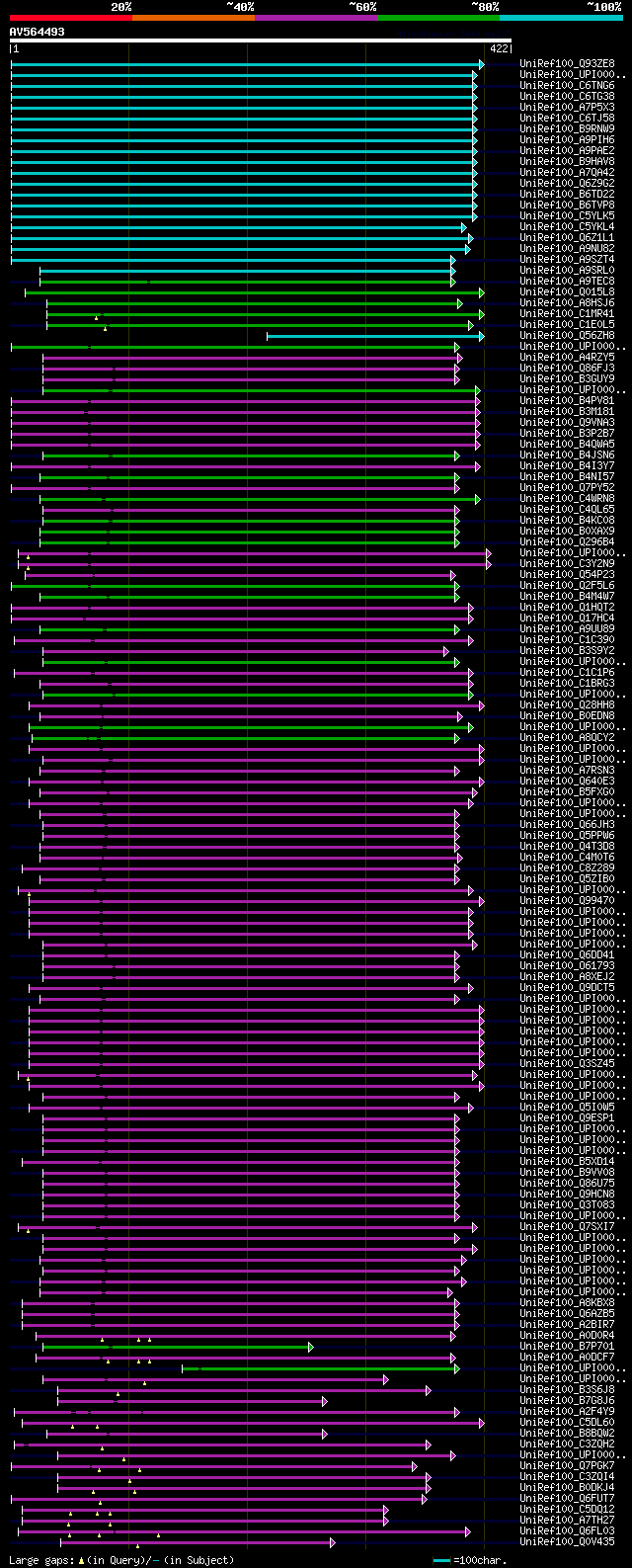Click the cyan ~100% legend color bar
The height and width of the screenshot is (1568, 632).
(561, 18)
